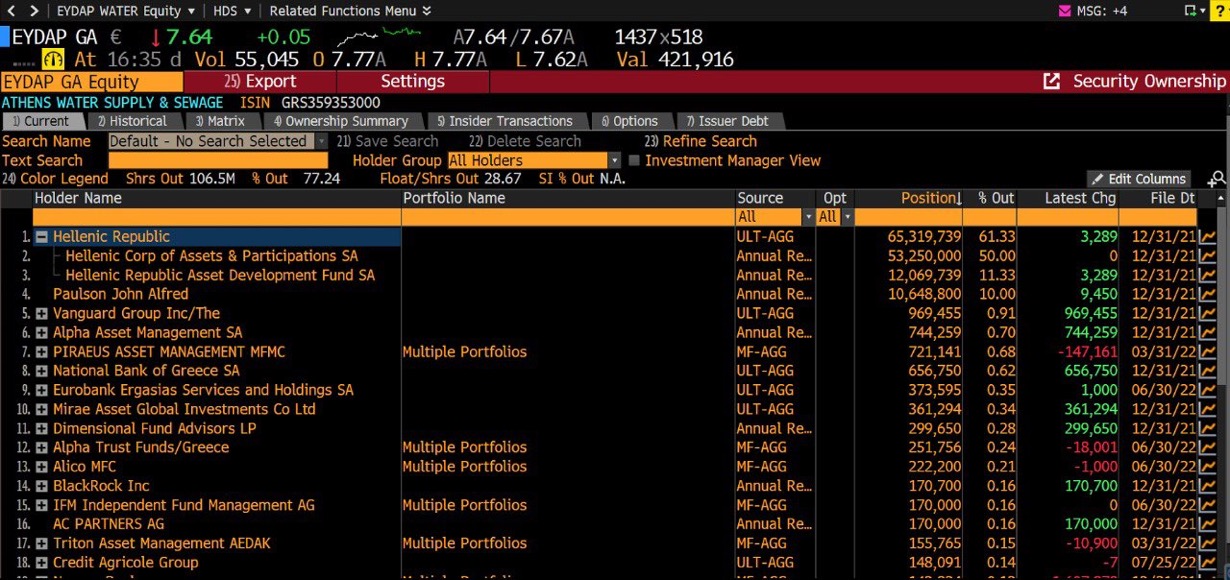Expand Vanguard Group Inc/The row
Image resolution: width=1230 pixels, height=580 pixels.
42,313
